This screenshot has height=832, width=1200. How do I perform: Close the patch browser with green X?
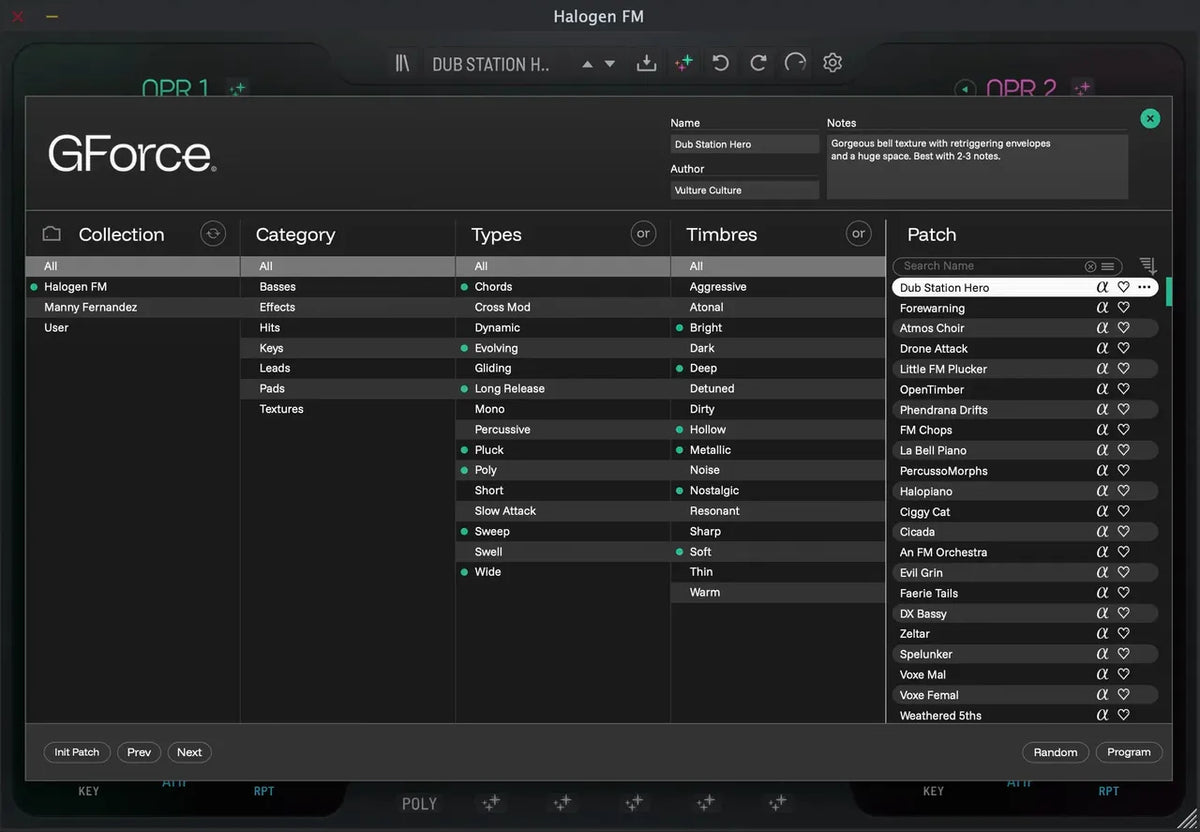tap(1150, 119)
